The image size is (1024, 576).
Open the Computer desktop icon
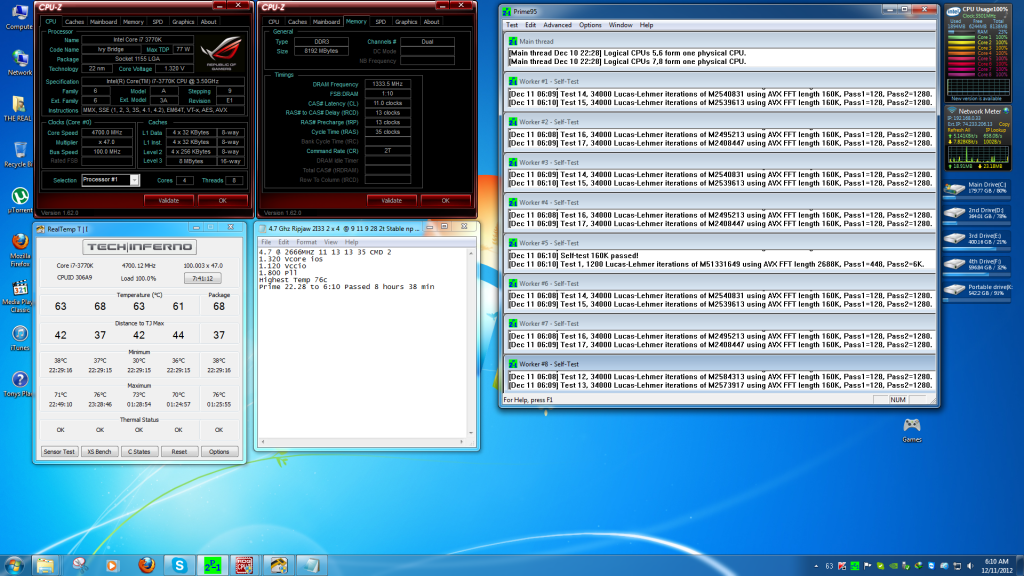[18, 17]
